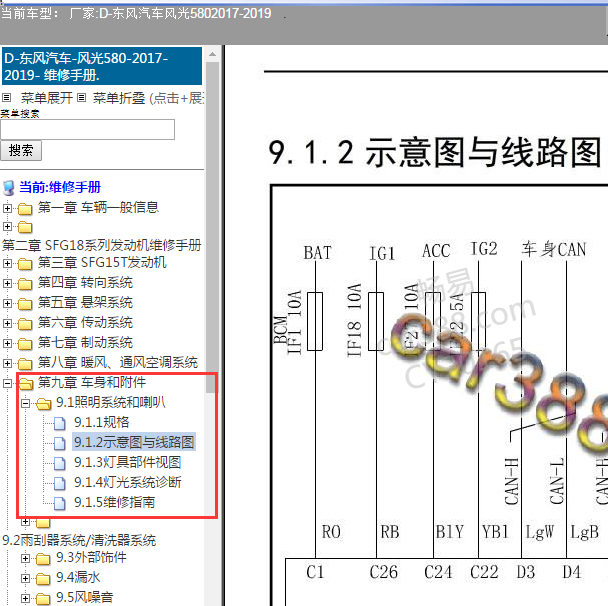Expand 9.4漏水 node

coord(25,579)
